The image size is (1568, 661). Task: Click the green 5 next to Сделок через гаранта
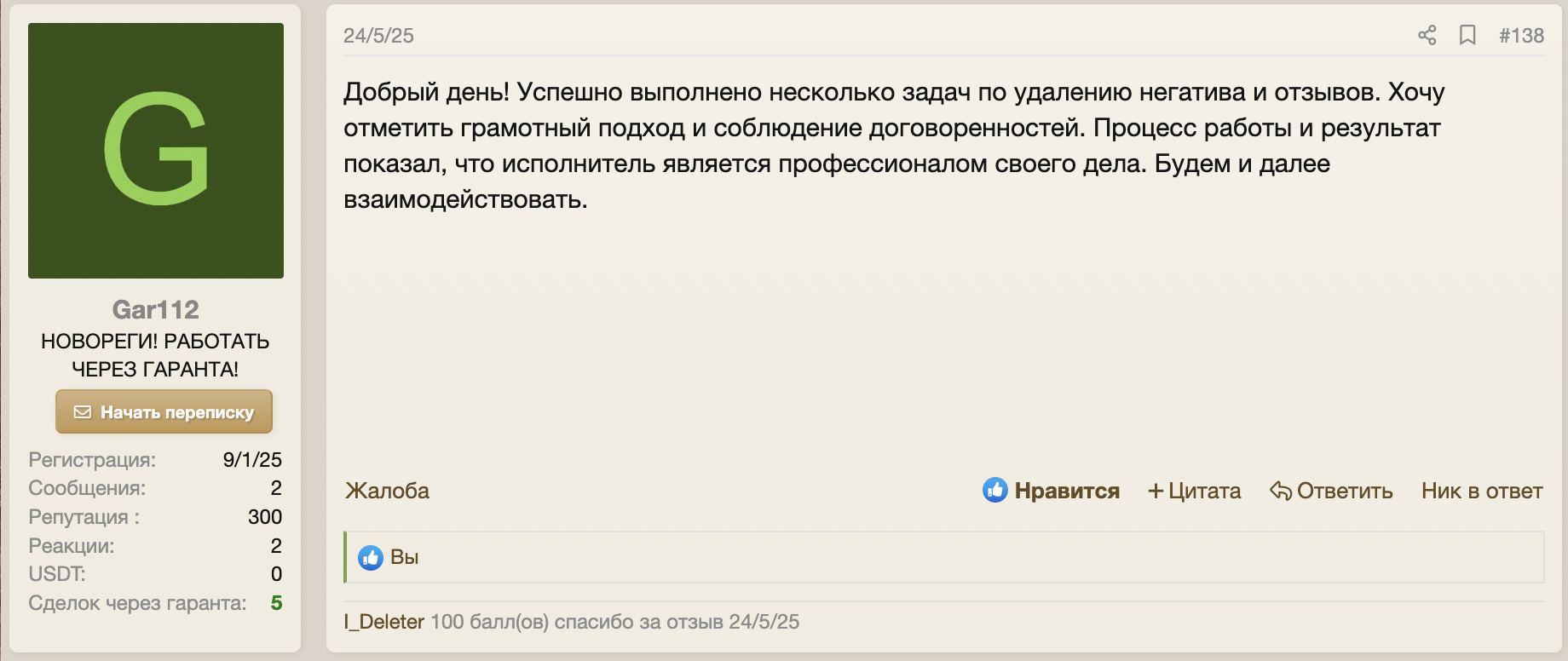pos(276,603)
